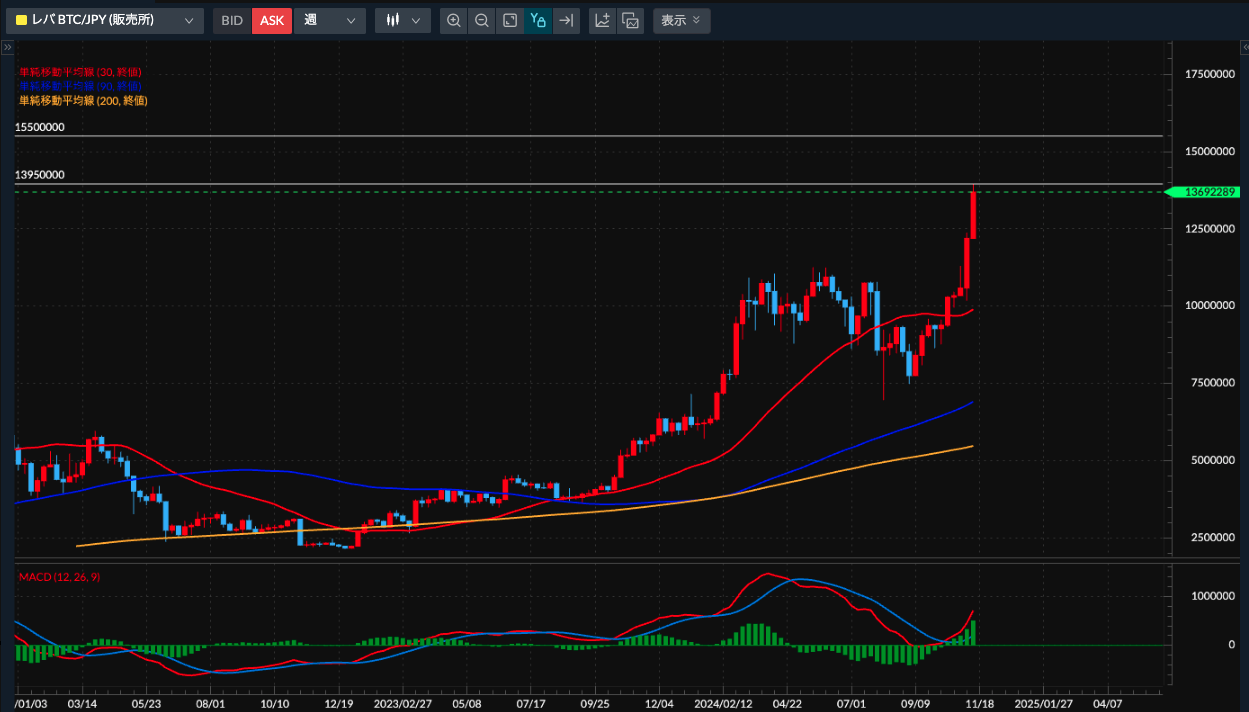Click the 04/22 date axis label
1249x712 pixels.
pos(787,703)
